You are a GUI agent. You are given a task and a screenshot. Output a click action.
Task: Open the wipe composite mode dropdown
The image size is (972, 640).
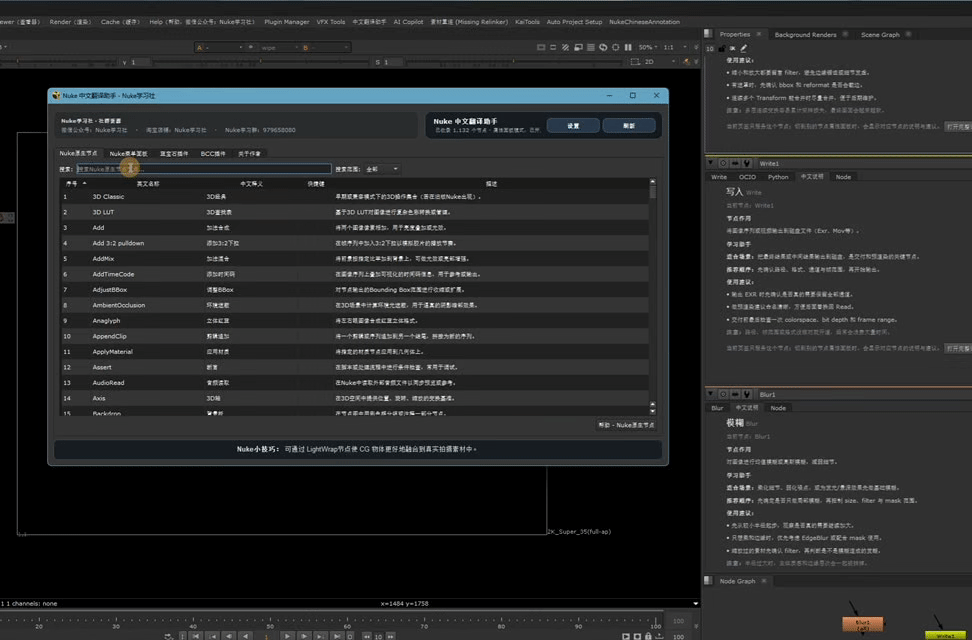coord(278,48)
